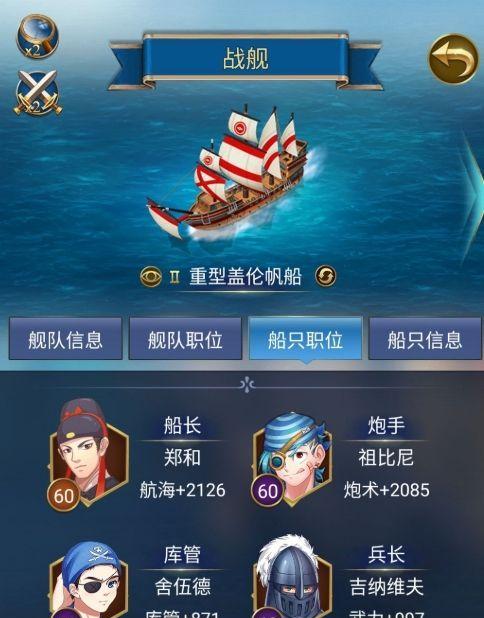Tap the 舍伍德 storekeeper portrait
484x618 pixels.
pyautogui.click(x=89, y=579)
